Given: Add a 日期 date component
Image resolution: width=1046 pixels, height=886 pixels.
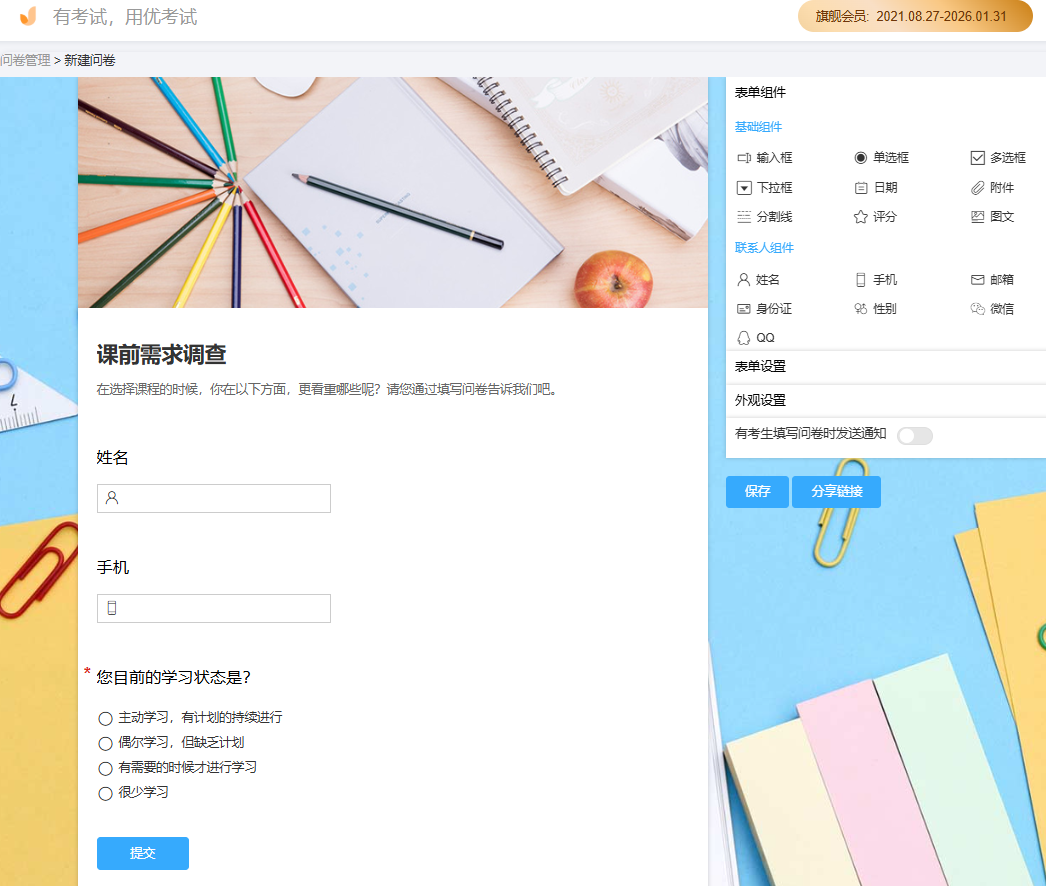Looking at the screenshot, I should click(876, 187).
